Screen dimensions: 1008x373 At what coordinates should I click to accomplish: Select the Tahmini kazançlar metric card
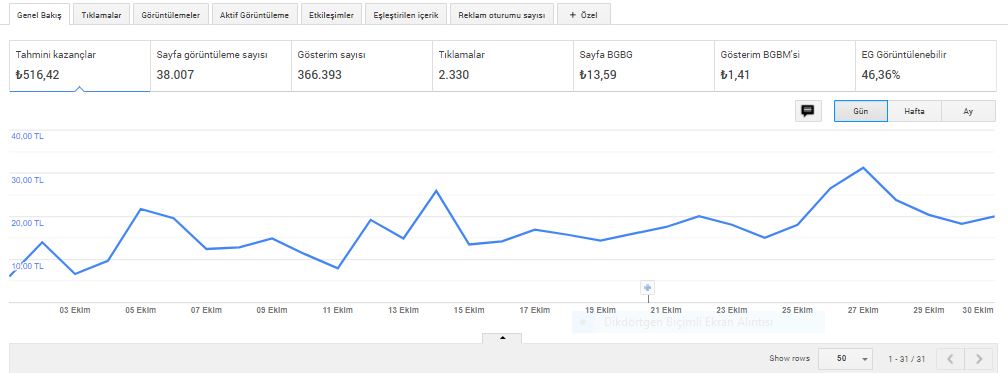pyautogui.click(x=80, y=66)
